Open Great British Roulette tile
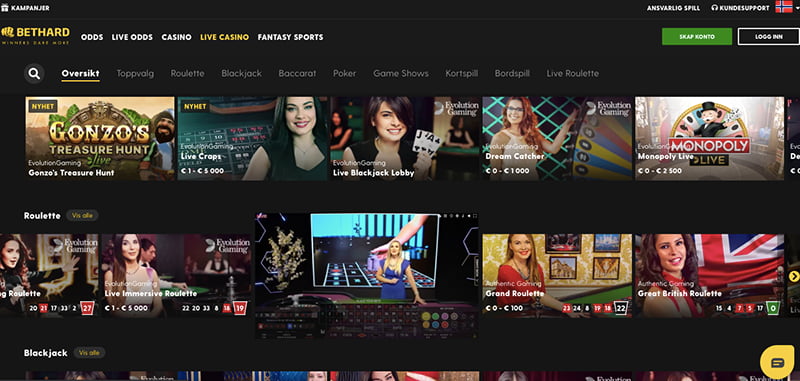Image resolution: width=800 pixels, height=381 pixels. 710,275
